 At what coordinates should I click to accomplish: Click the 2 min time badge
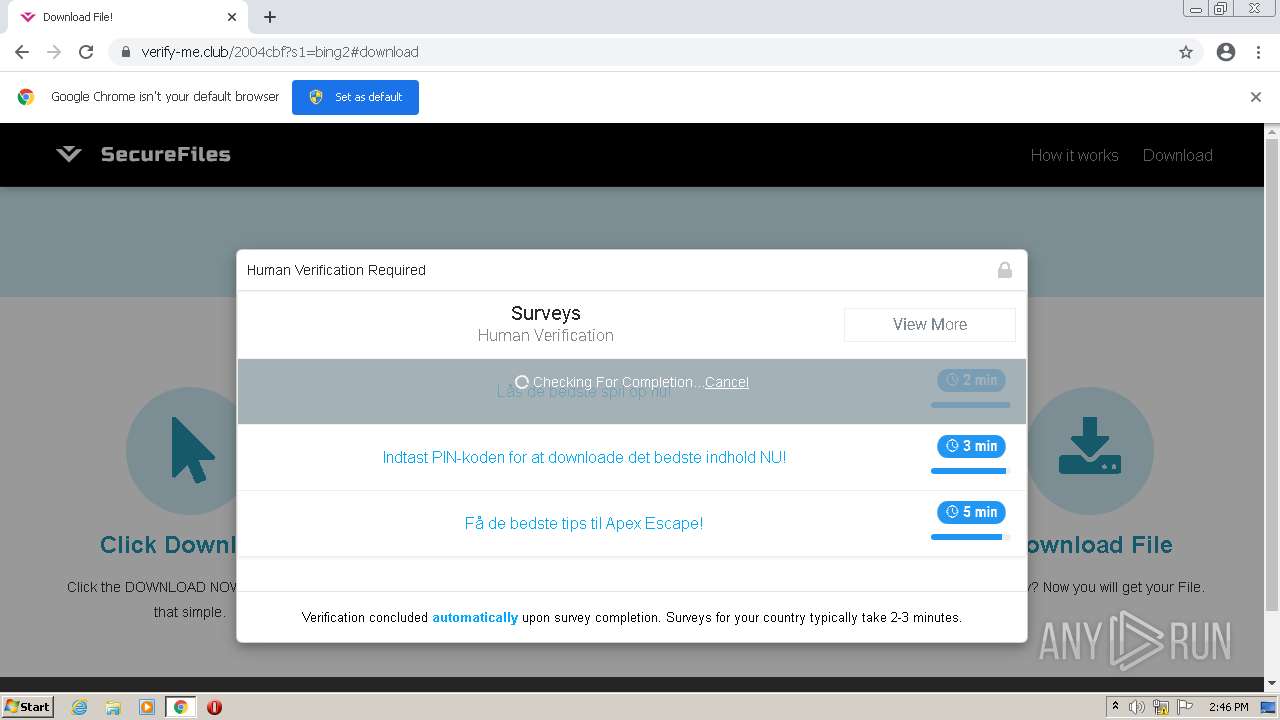(970, 380)
